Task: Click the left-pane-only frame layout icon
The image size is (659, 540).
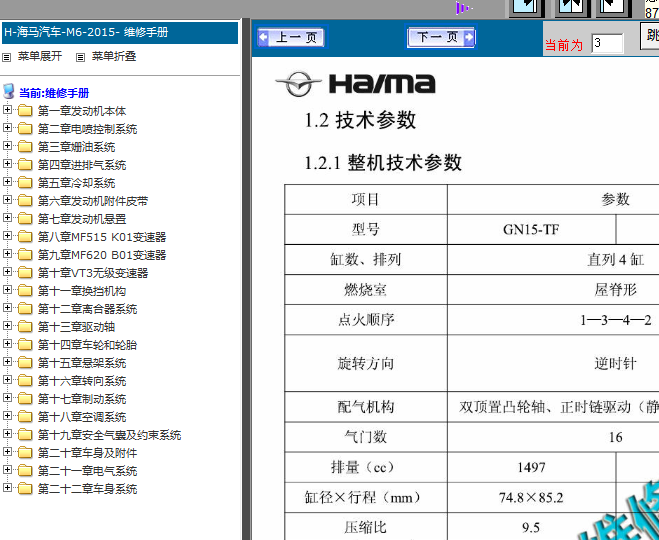Action: [527, 8]
